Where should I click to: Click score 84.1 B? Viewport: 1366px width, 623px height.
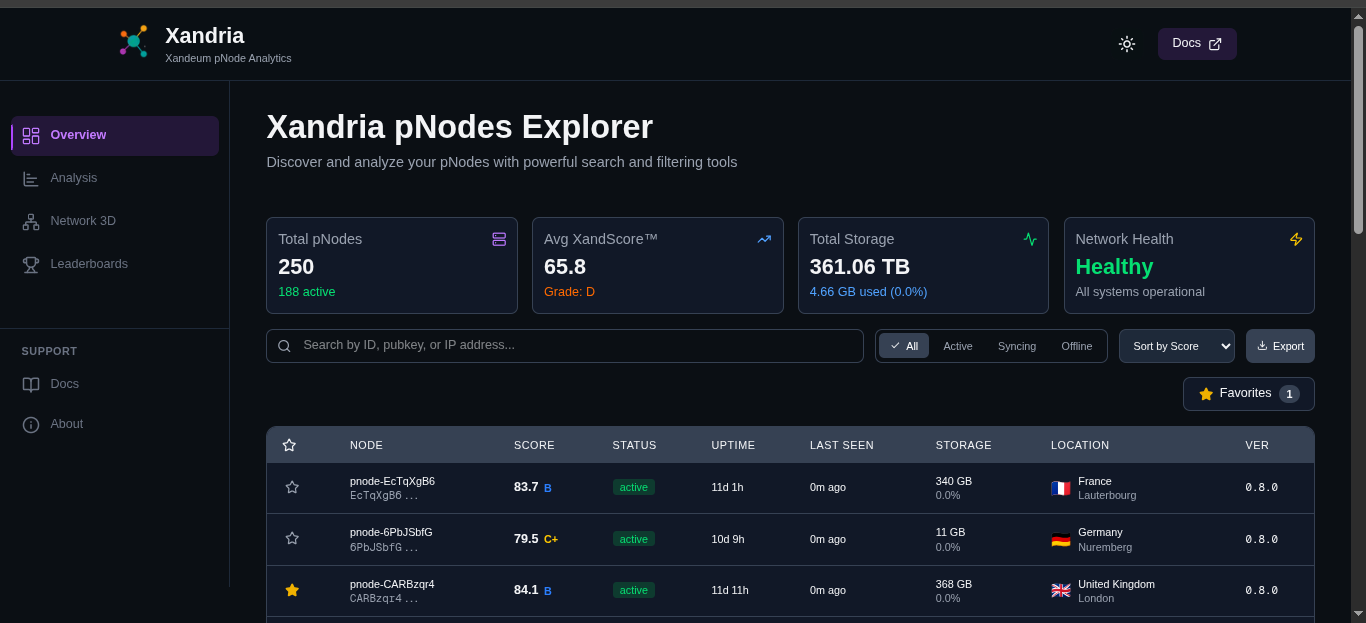(x=533, y=590)
